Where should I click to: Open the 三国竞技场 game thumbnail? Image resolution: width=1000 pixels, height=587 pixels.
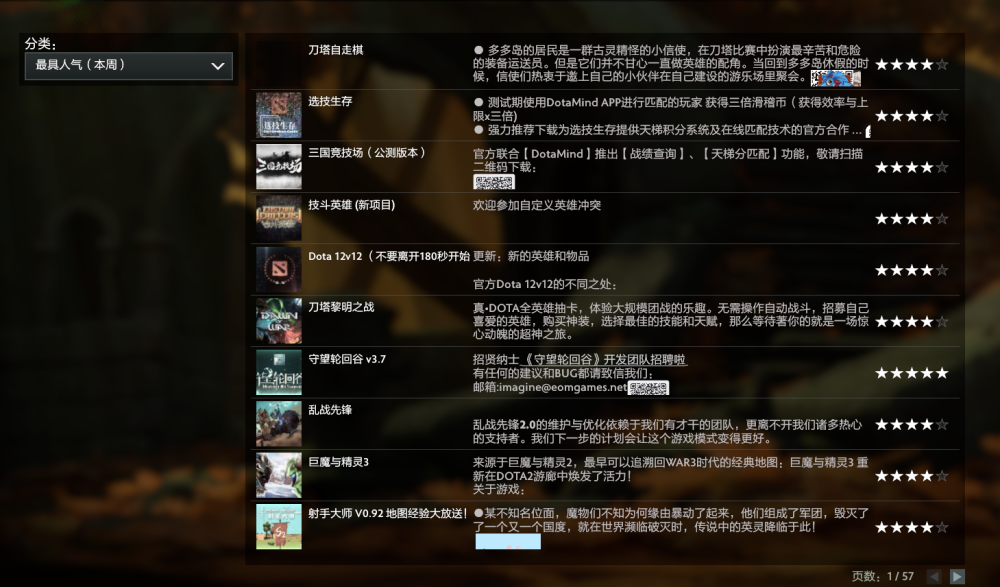pos(279,167)
